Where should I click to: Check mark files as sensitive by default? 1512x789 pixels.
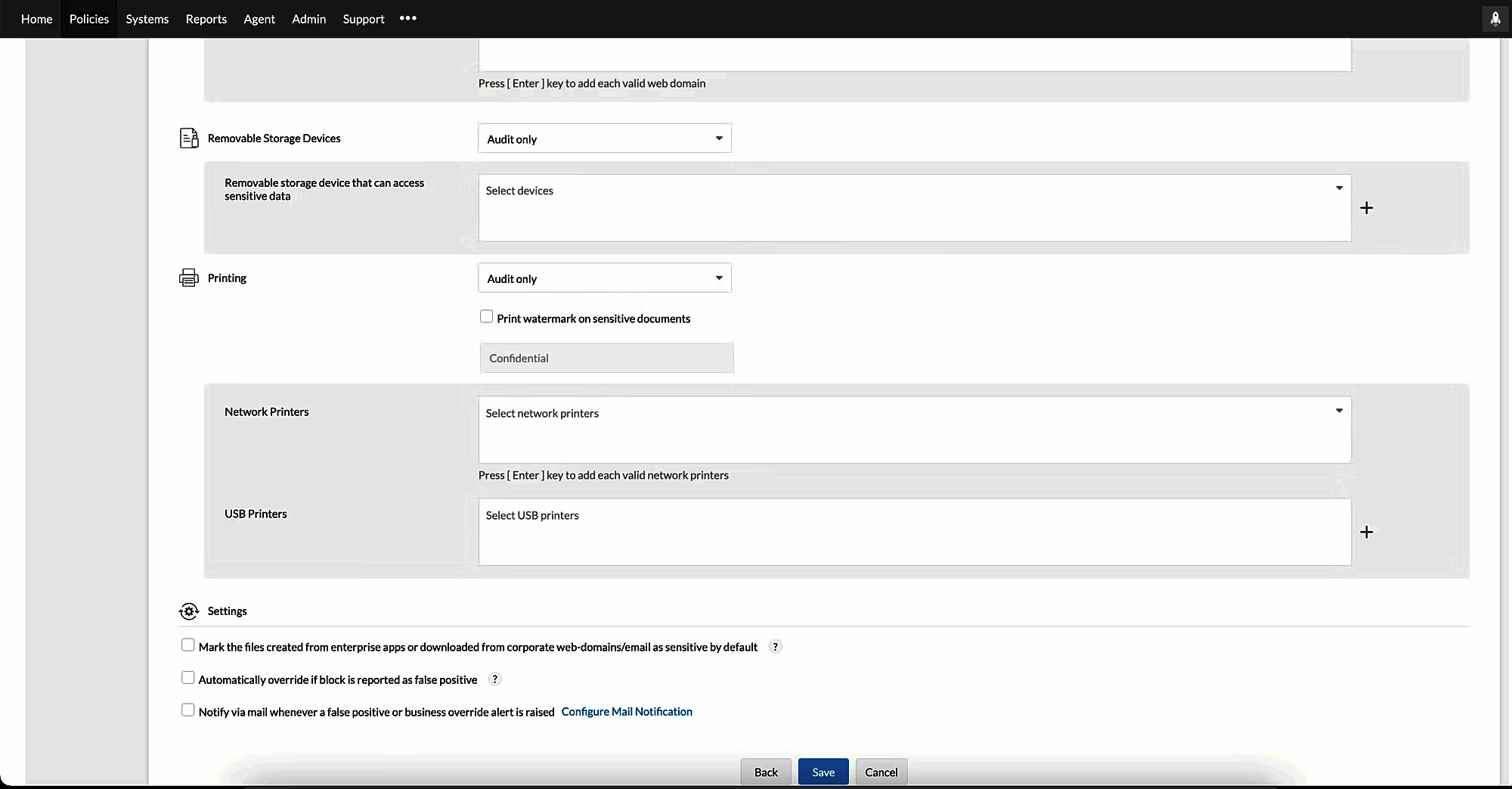coord(188,645)
